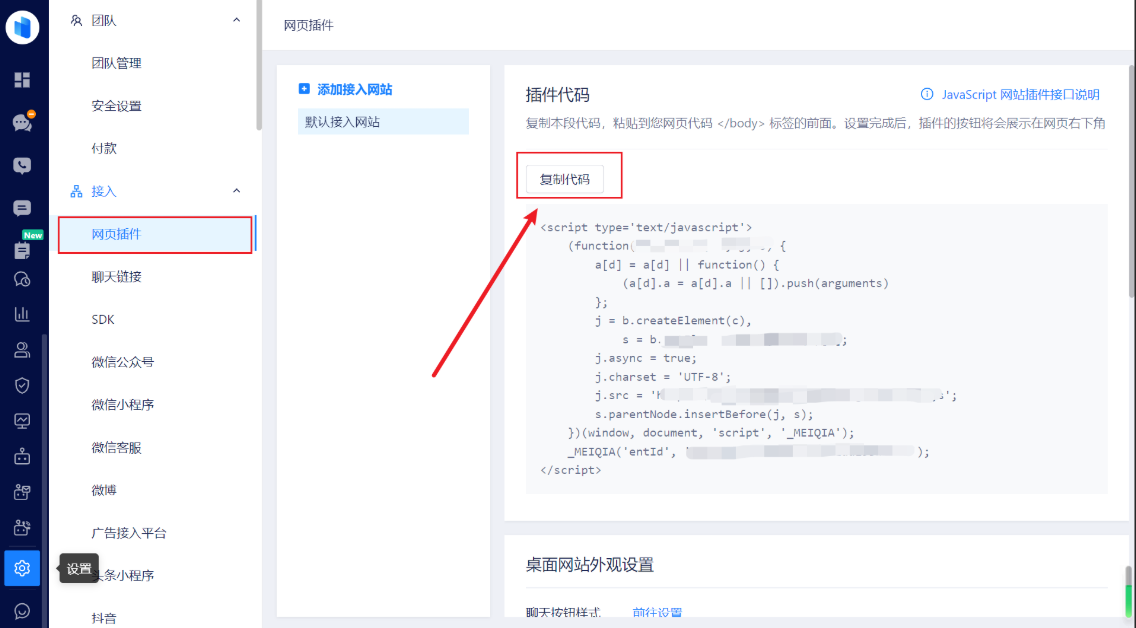The width and height of the screenshot is (1136, 628).
Task: Click the robot/bot icon in the left rail
Action: (22, 455)
